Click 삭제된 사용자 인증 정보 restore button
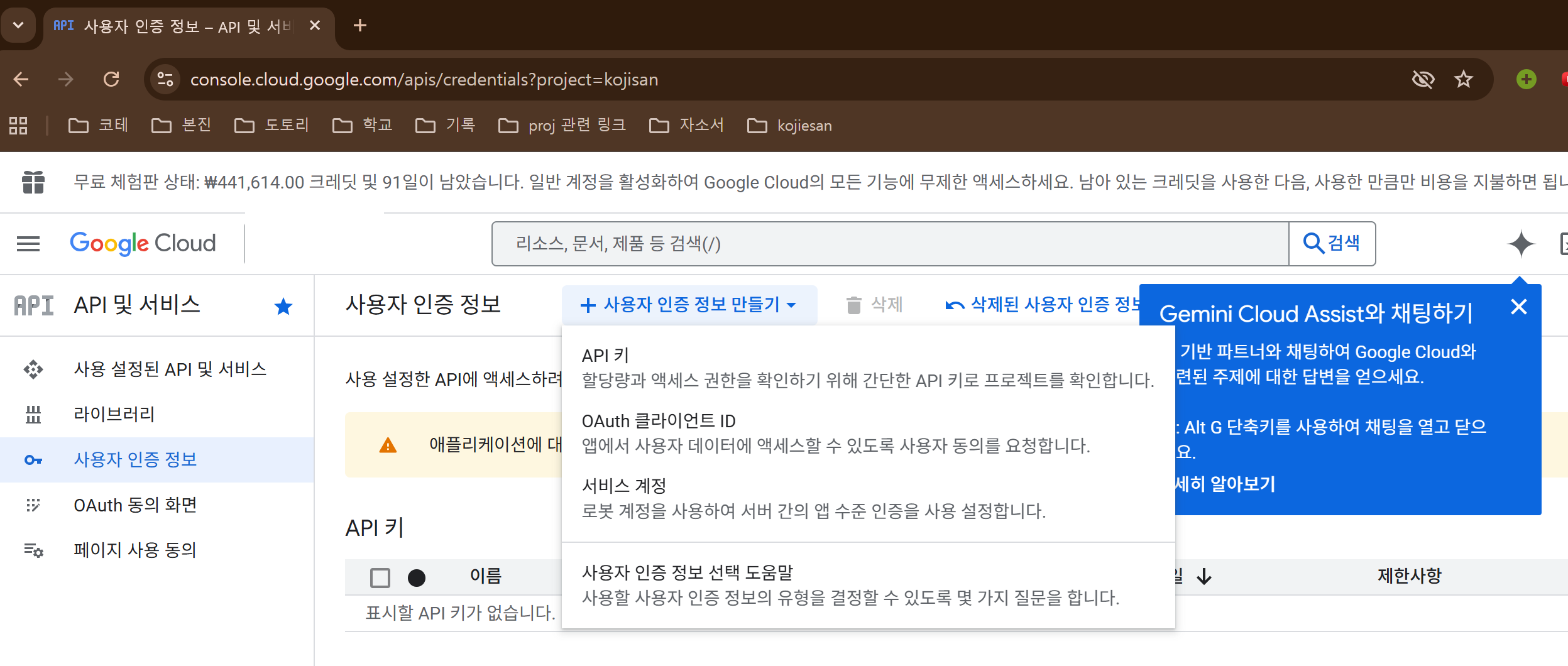 [x=1043, y=305]
